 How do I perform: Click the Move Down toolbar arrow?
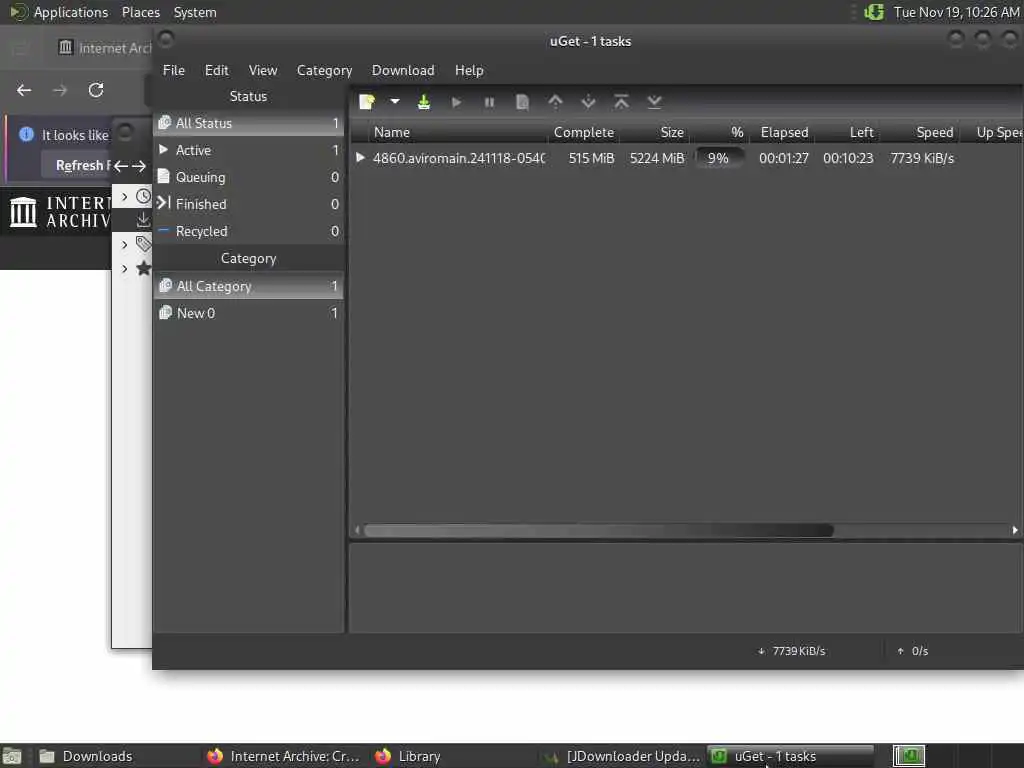coord(588,102)
